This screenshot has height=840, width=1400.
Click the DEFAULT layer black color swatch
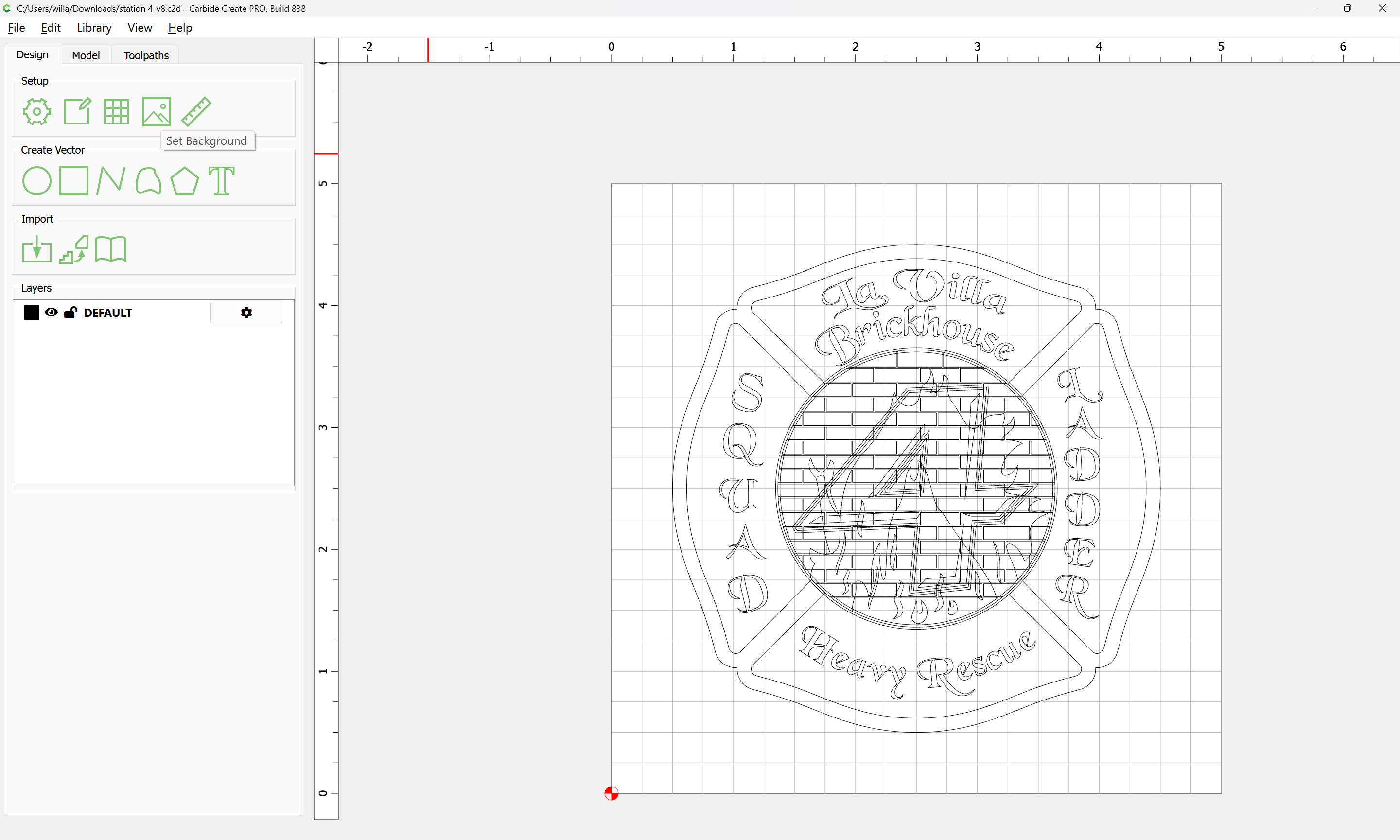[32, 313]
